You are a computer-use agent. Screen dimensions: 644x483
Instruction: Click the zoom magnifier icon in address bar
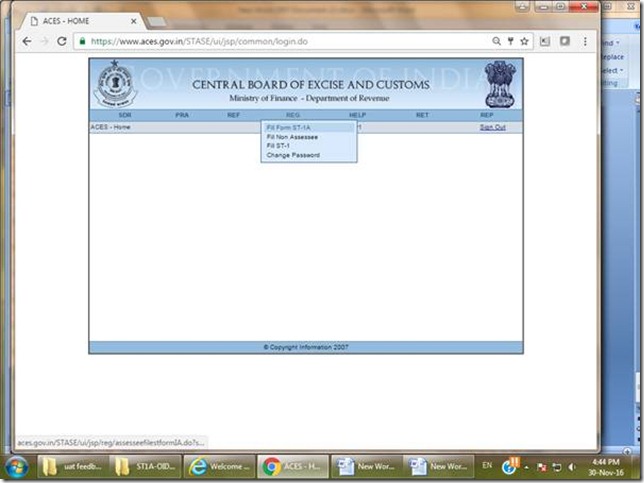pos(497,41)
